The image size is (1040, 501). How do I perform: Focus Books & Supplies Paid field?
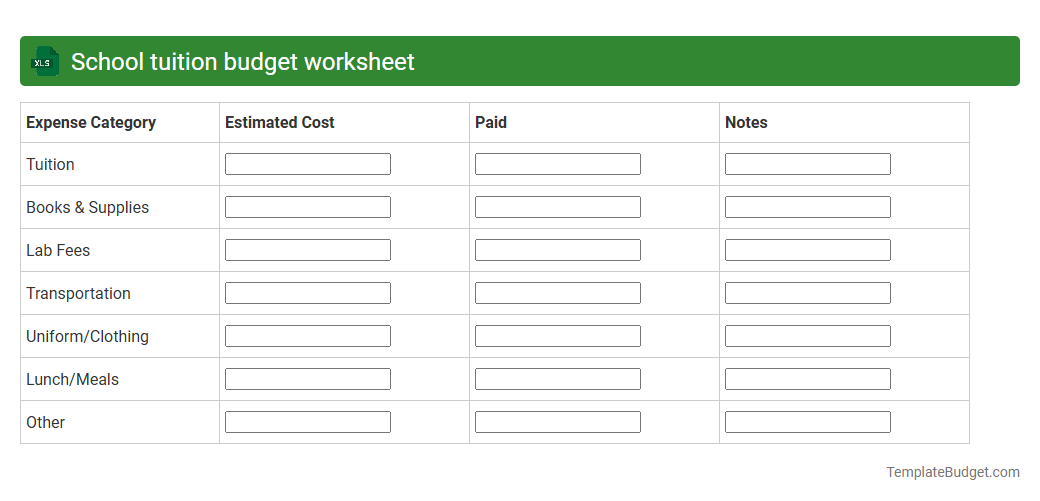[x=558, y=207]
